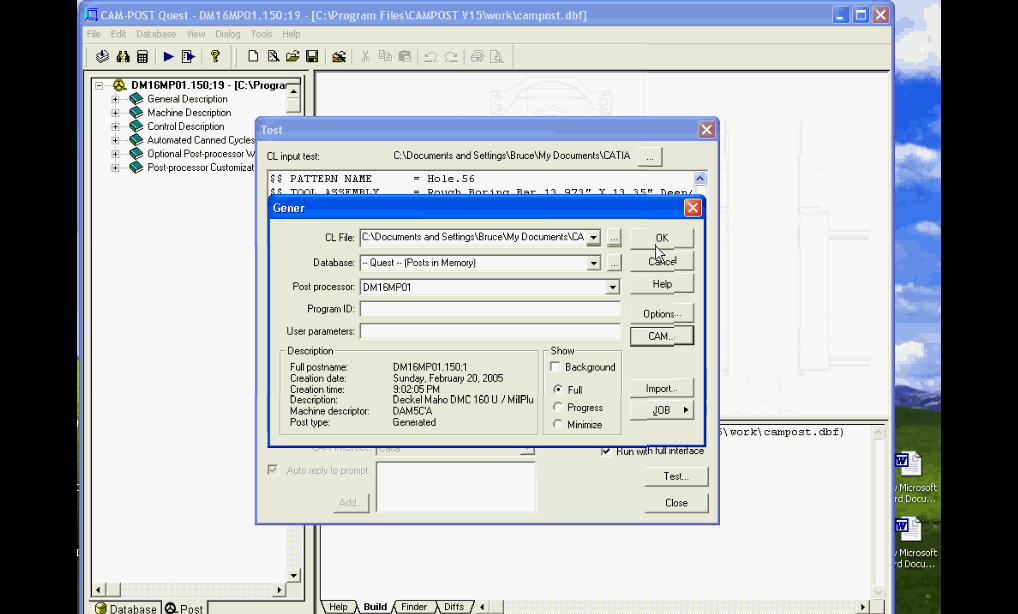Click the Test... button
This screenshot has height=614, width=1018.
tap(676, 476)
